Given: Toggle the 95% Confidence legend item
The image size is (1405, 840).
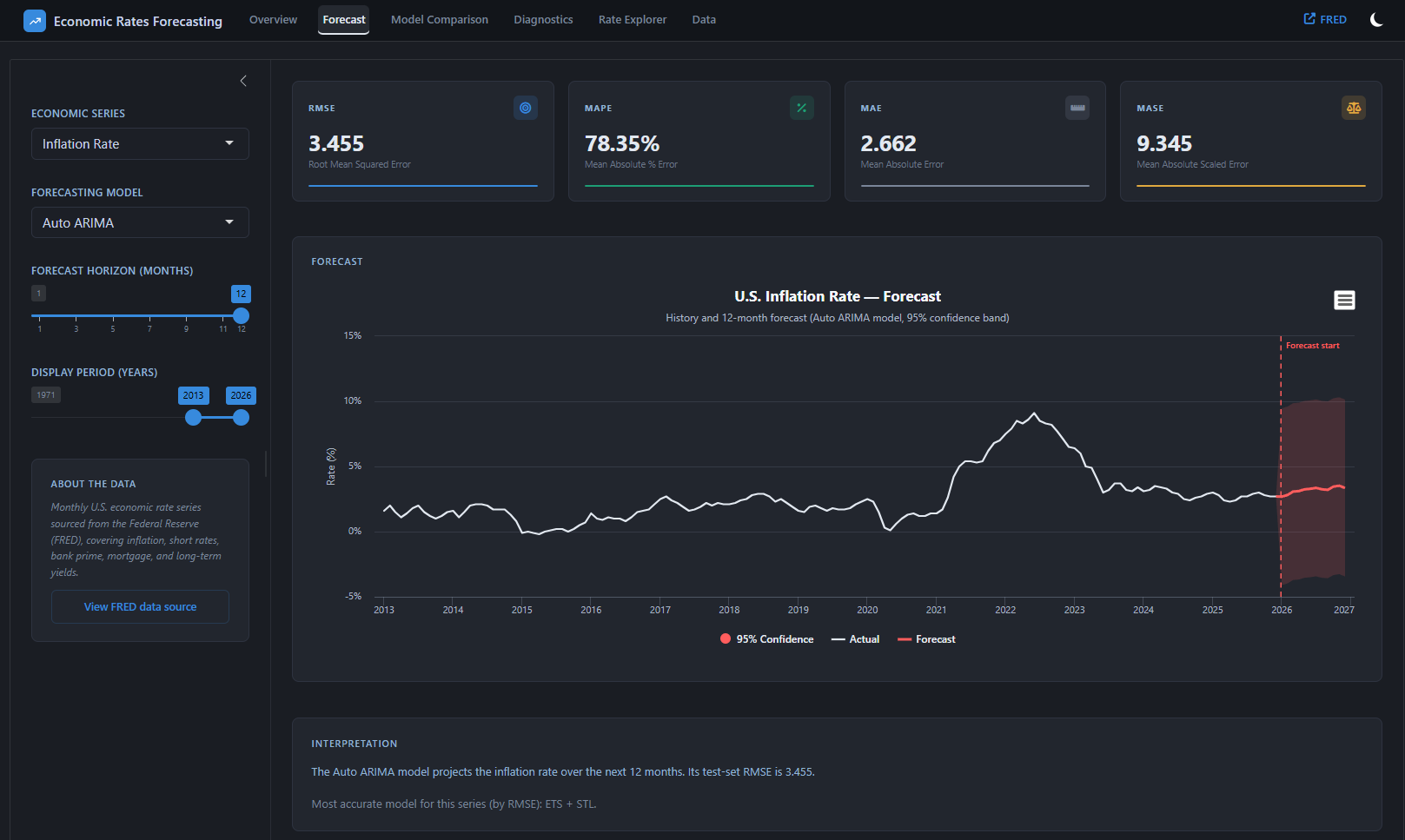Looking at the screenshot, I should [767, 639].
